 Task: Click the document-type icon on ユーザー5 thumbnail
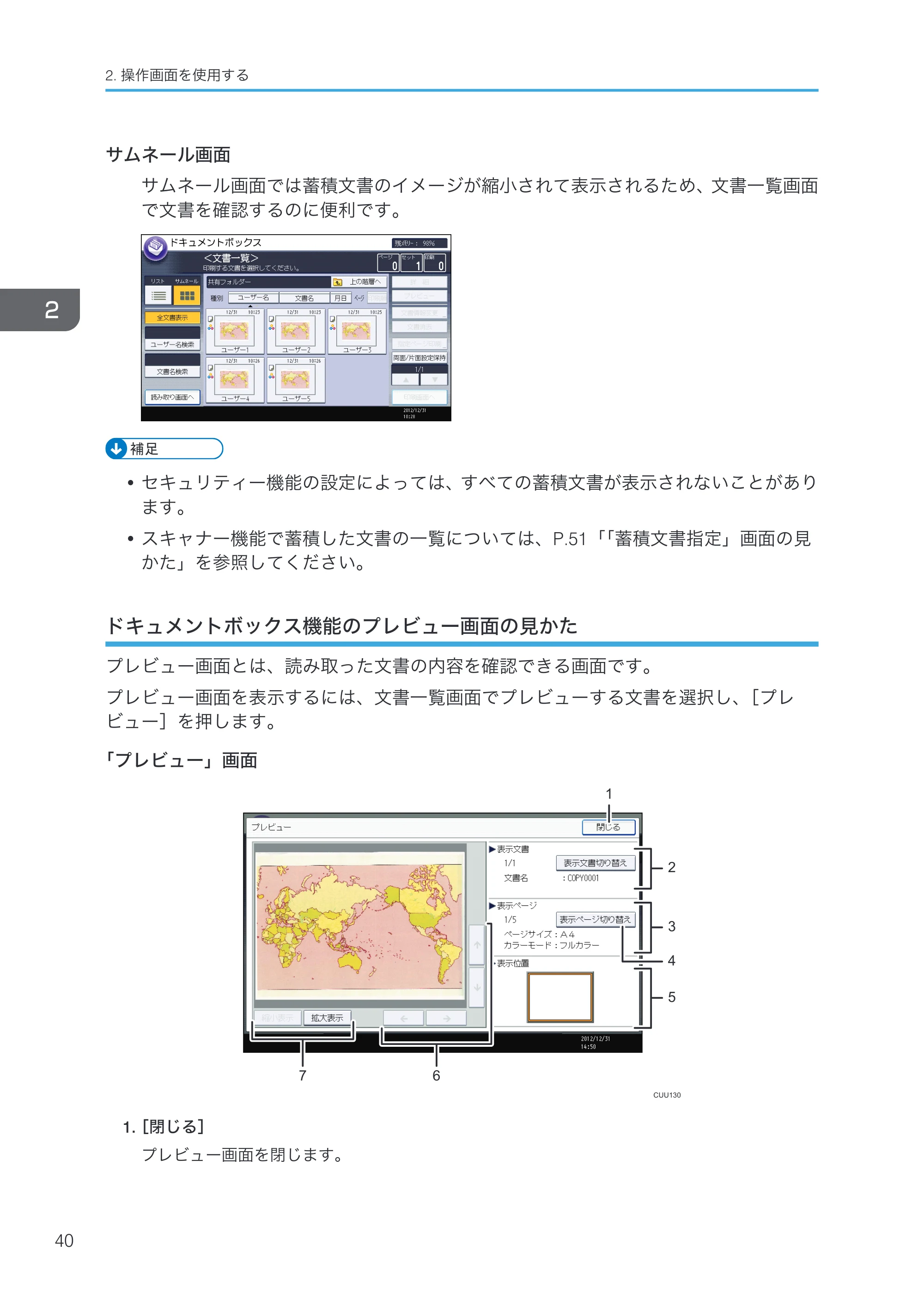271,368
